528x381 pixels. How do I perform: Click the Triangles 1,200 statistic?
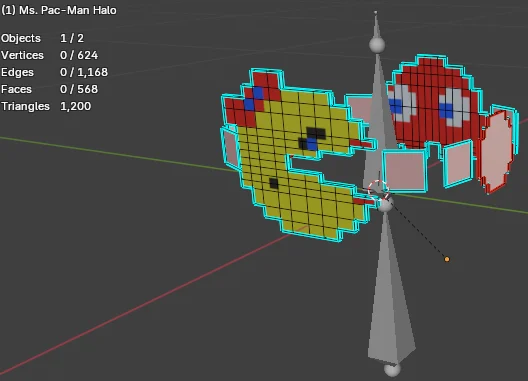[46, 106]
